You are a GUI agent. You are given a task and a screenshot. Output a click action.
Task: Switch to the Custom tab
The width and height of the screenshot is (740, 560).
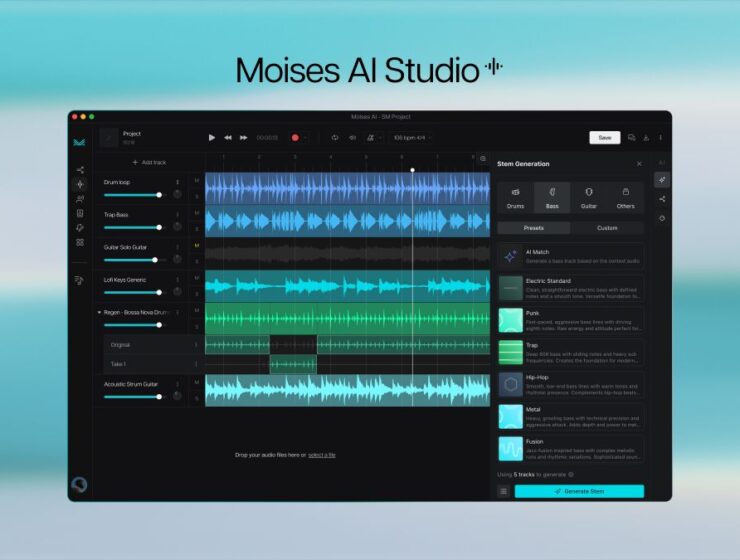click(x=607, y=228)
